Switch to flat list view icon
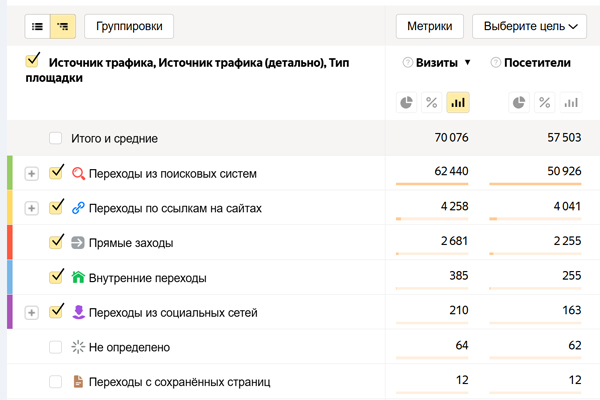 point(38,26)
